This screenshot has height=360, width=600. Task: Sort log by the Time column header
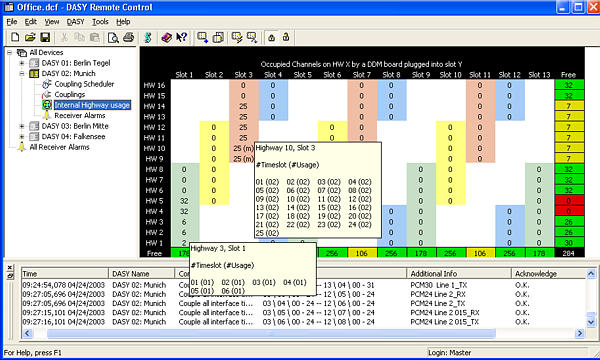point(65,274)
